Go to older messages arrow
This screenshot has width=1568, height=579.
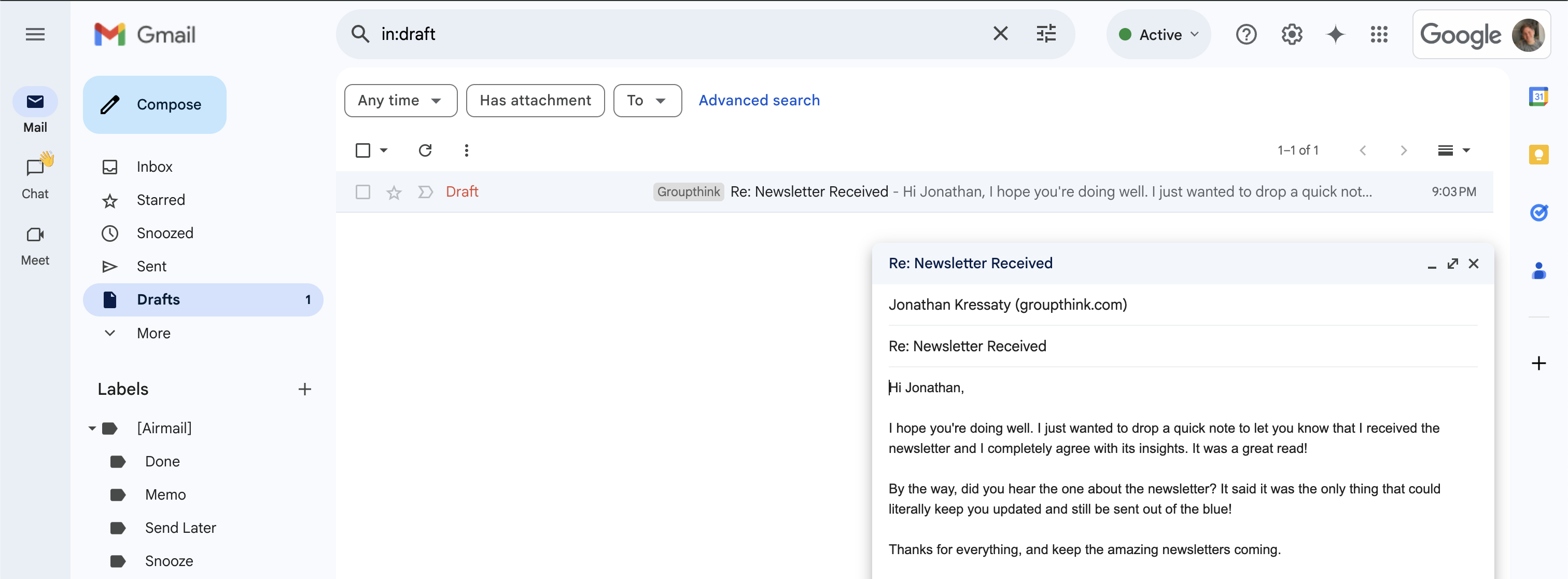(x=1403, y=150)
